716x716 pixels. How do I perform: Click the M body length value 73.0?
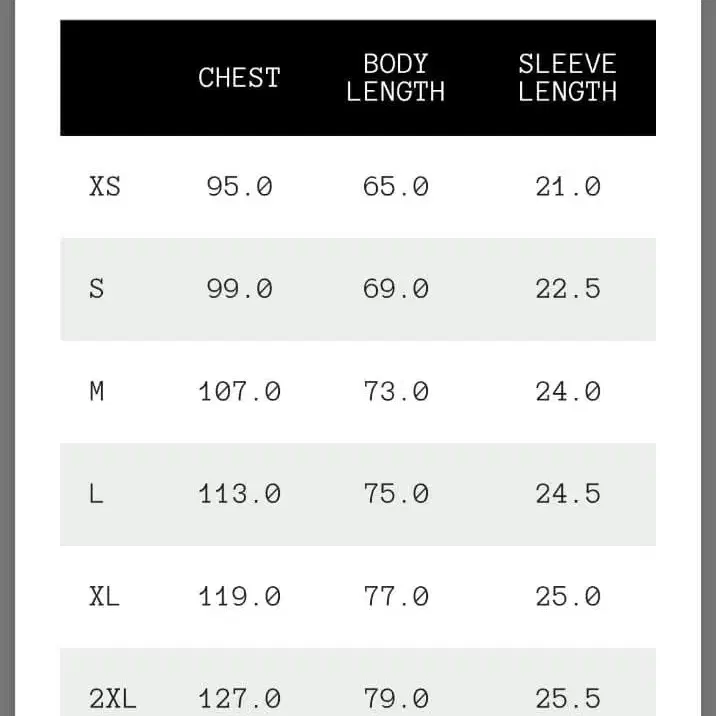point(395,392)
